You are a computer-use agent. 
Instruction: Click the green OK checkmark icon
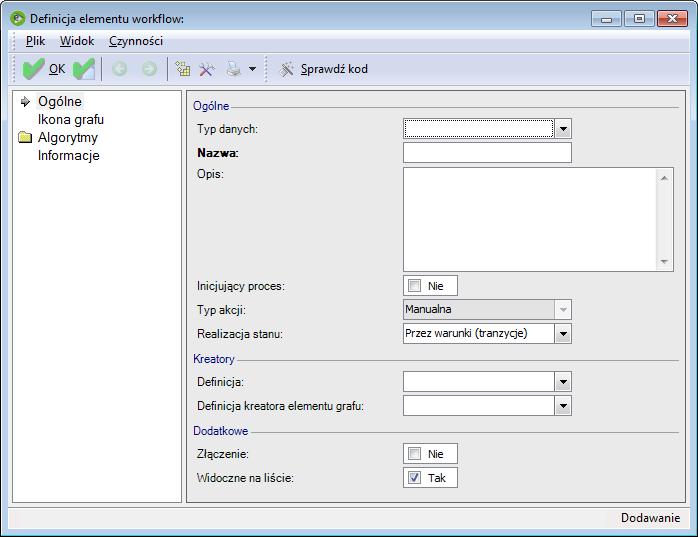[33, 69]
